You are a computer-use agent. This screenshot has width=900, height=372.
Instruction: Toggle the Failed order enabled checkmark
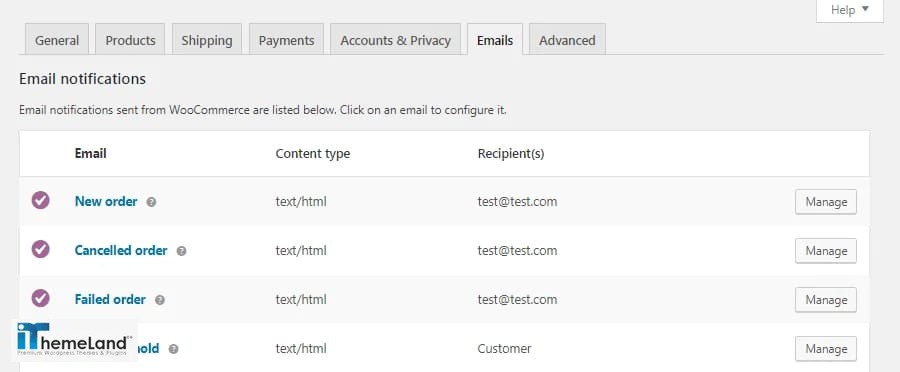pos(40,298)
